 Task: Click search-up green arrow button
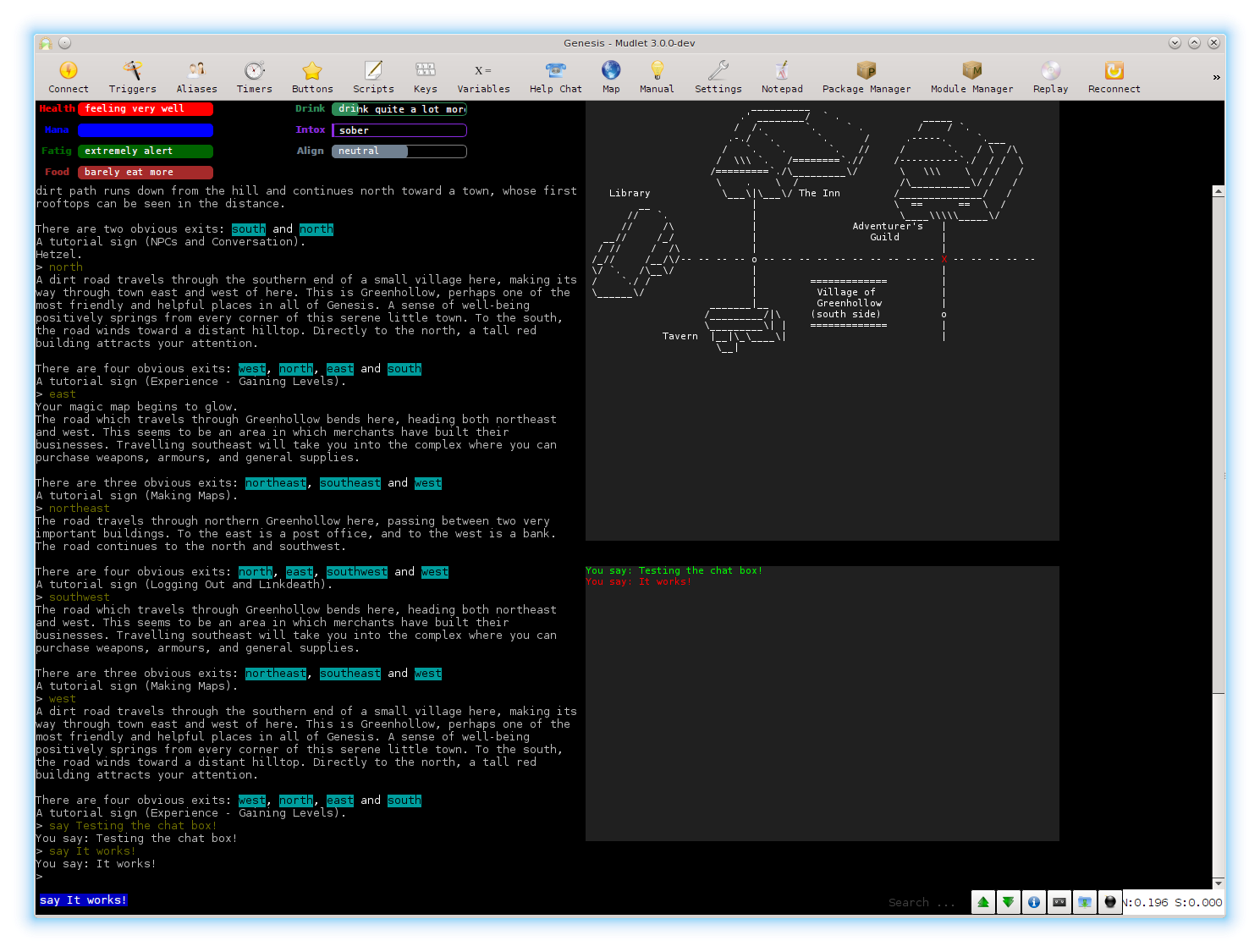(x=983, y=902)
